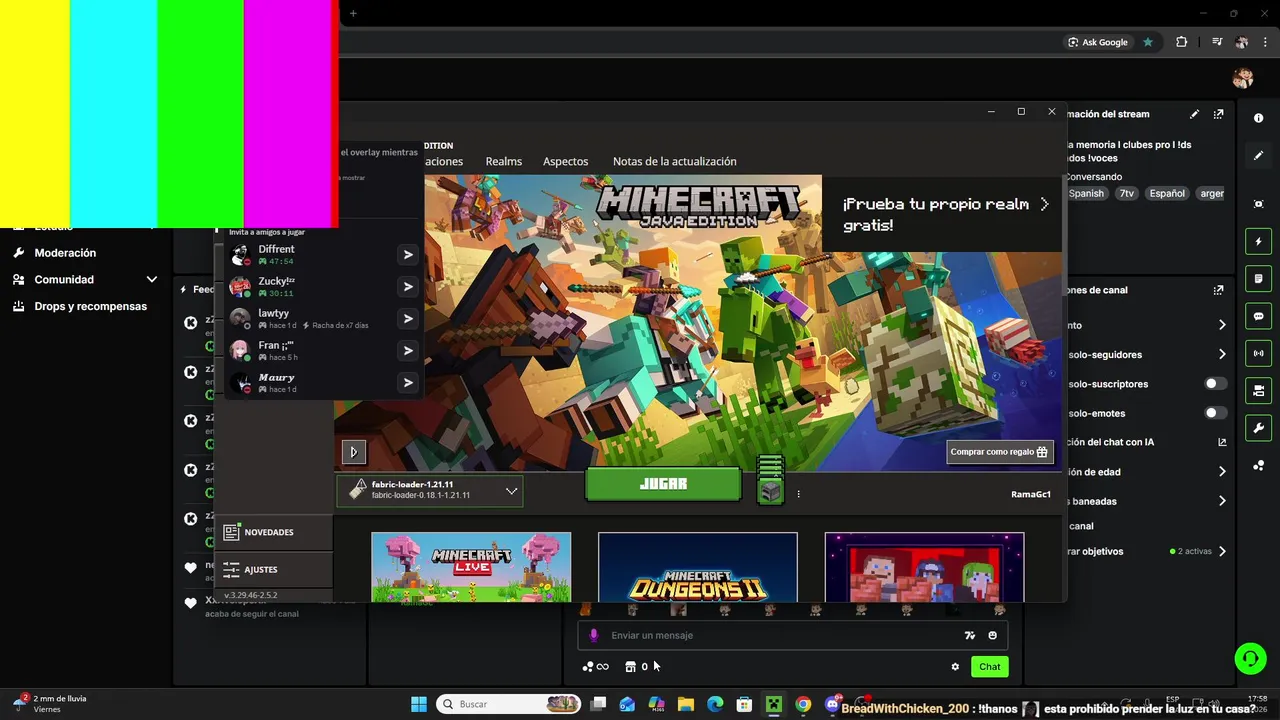Screen dimensions: 1280x720
Task: Open the Windows Start menu
Action: pos(419,704)
